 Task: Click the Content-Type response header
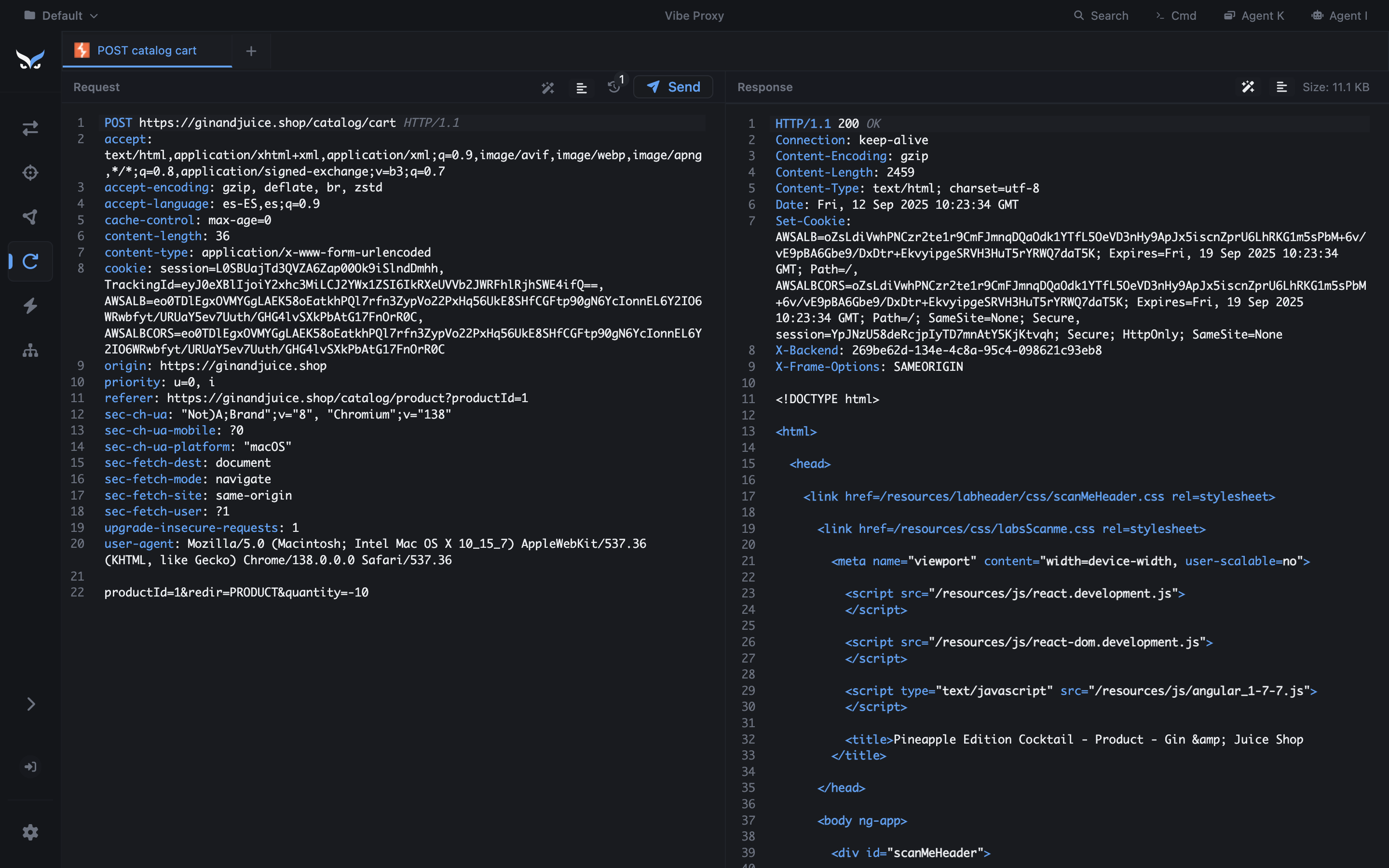tap(907, 188)
